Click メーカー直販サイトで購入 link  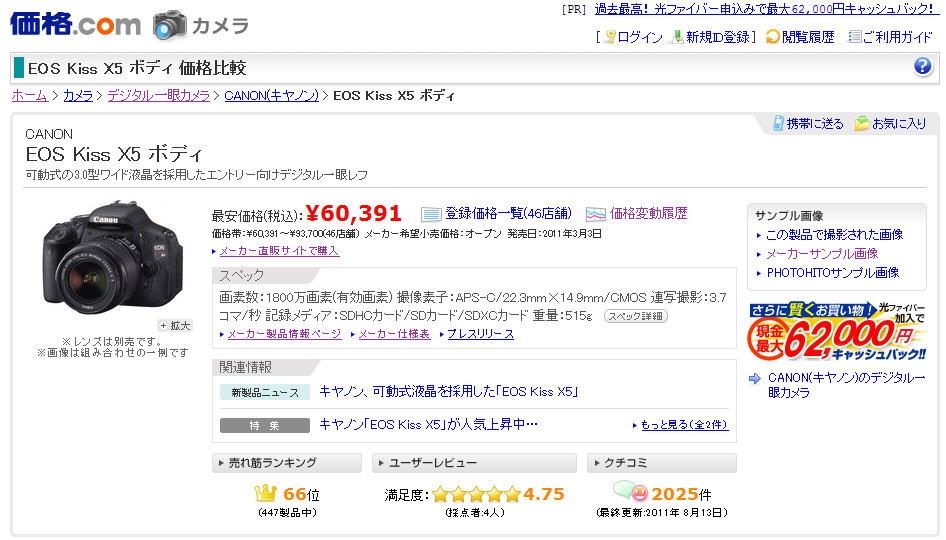point(279,251)
